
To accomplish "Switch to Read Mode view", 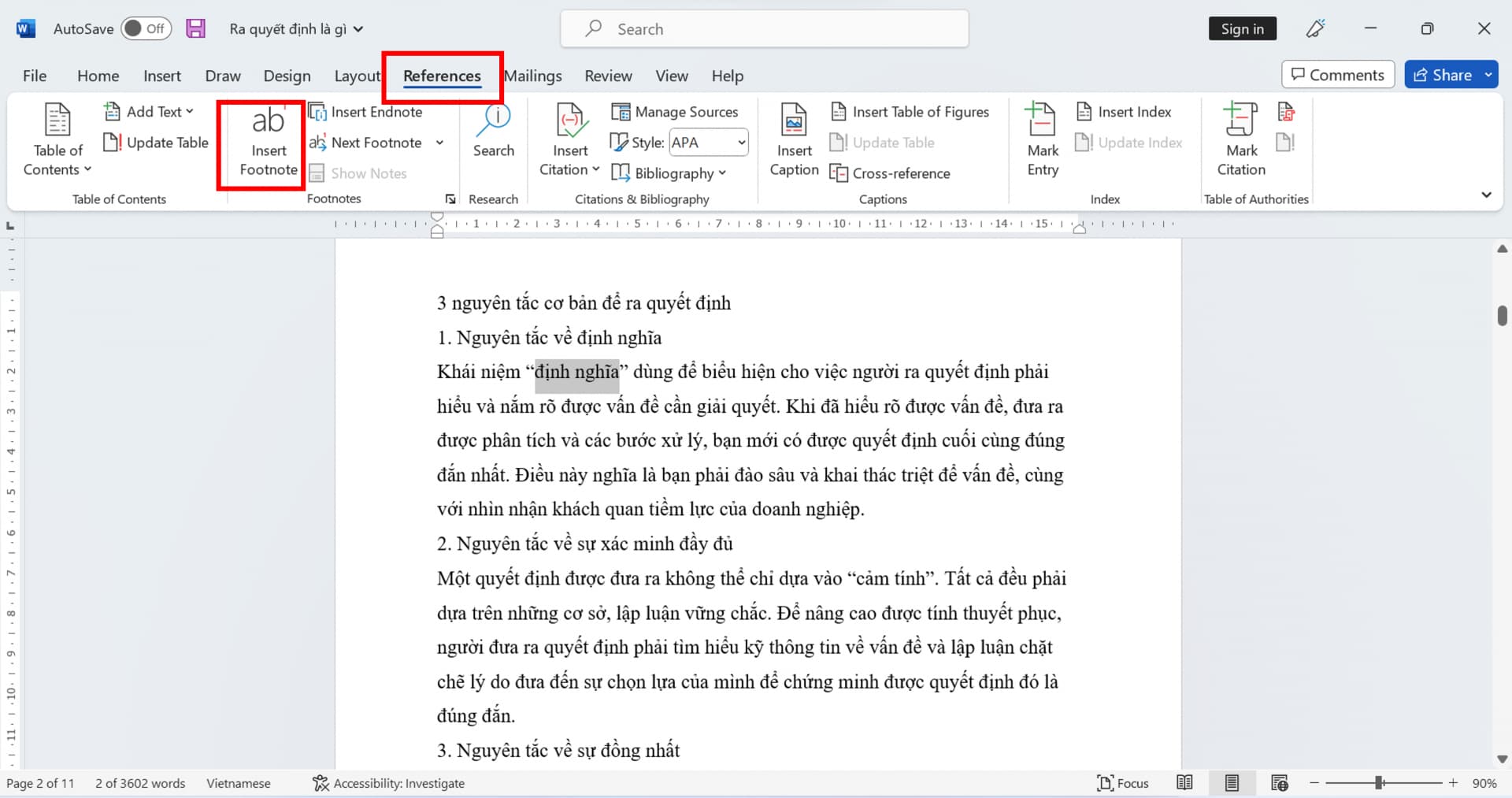I will [x=1184, y=783].
